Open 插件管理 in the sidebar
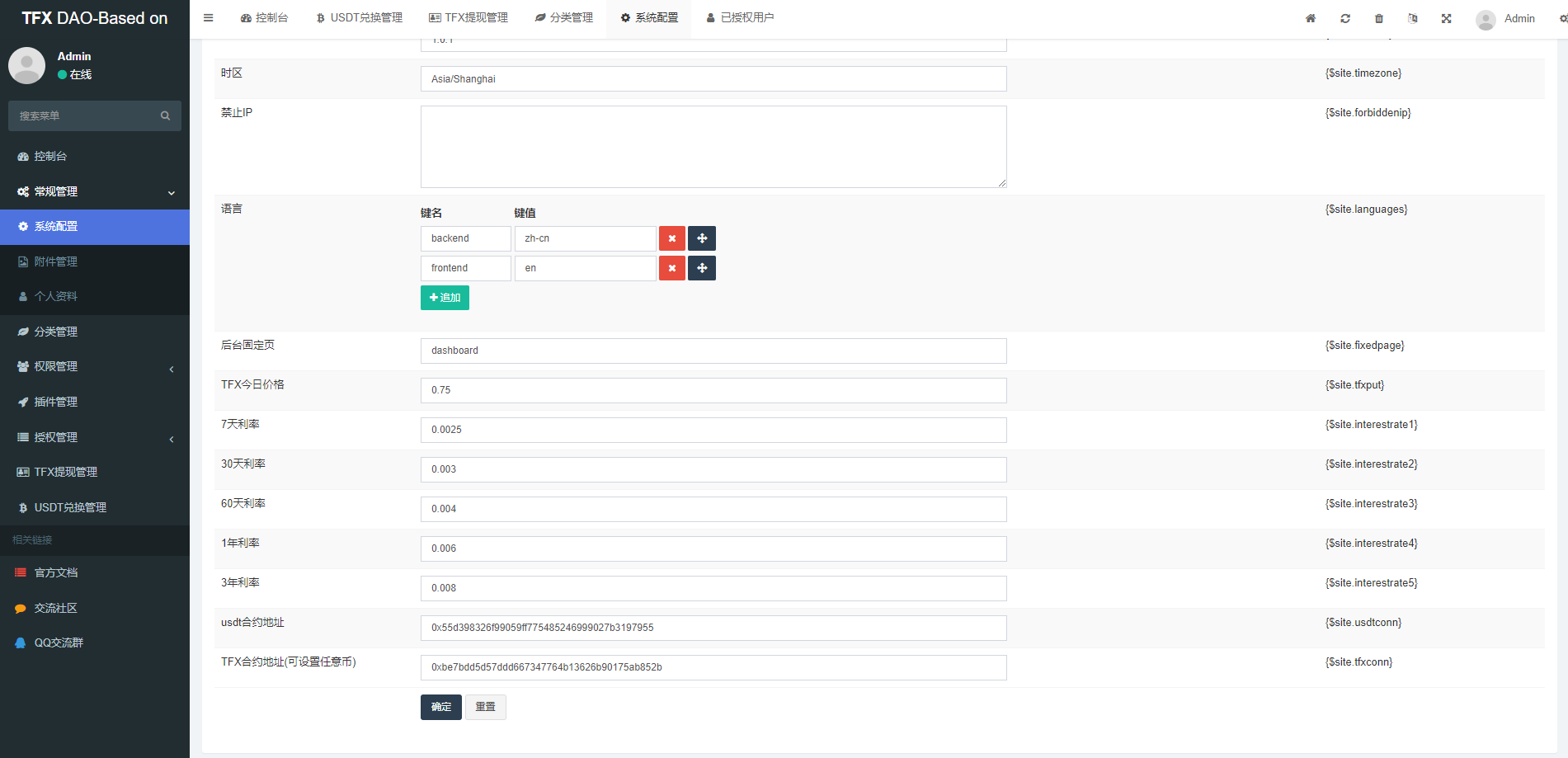This screenshot has width=1568, height=758. click(x=56, y=402)
